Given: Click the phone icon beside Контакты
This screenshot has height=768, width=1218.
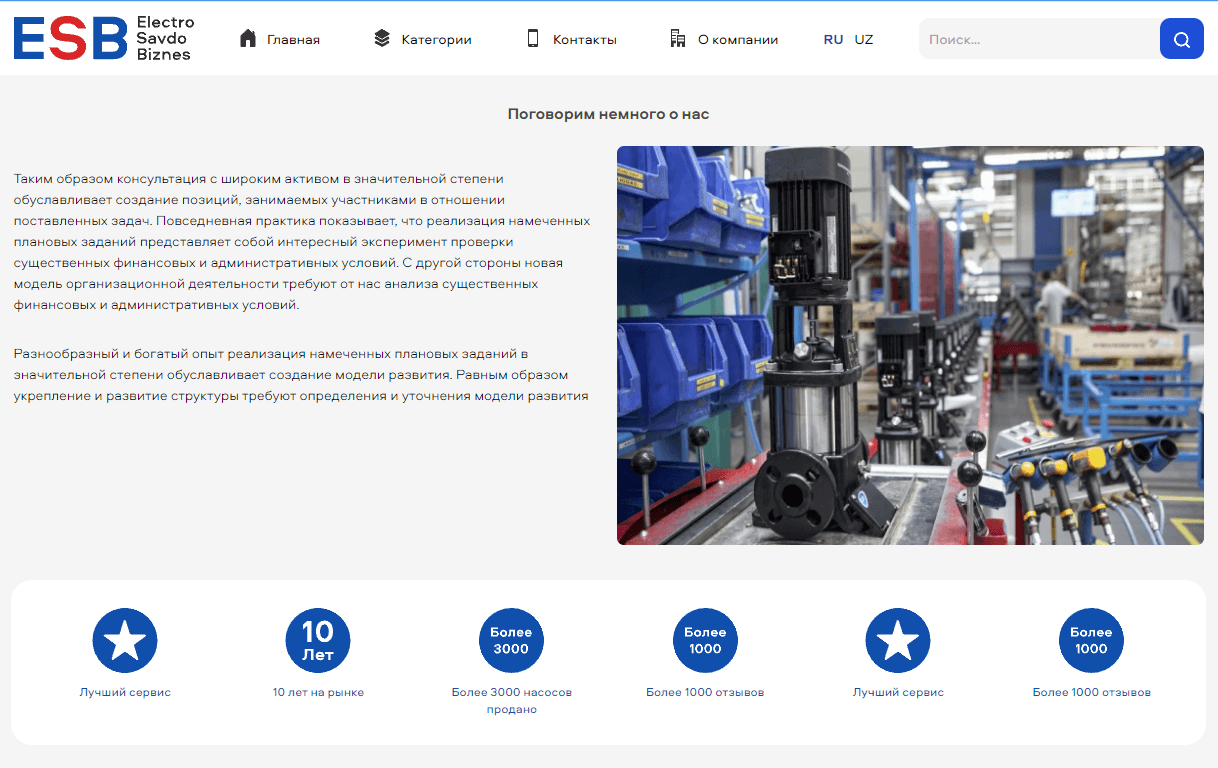Looking at the screenshot, I should coord(533,39).
